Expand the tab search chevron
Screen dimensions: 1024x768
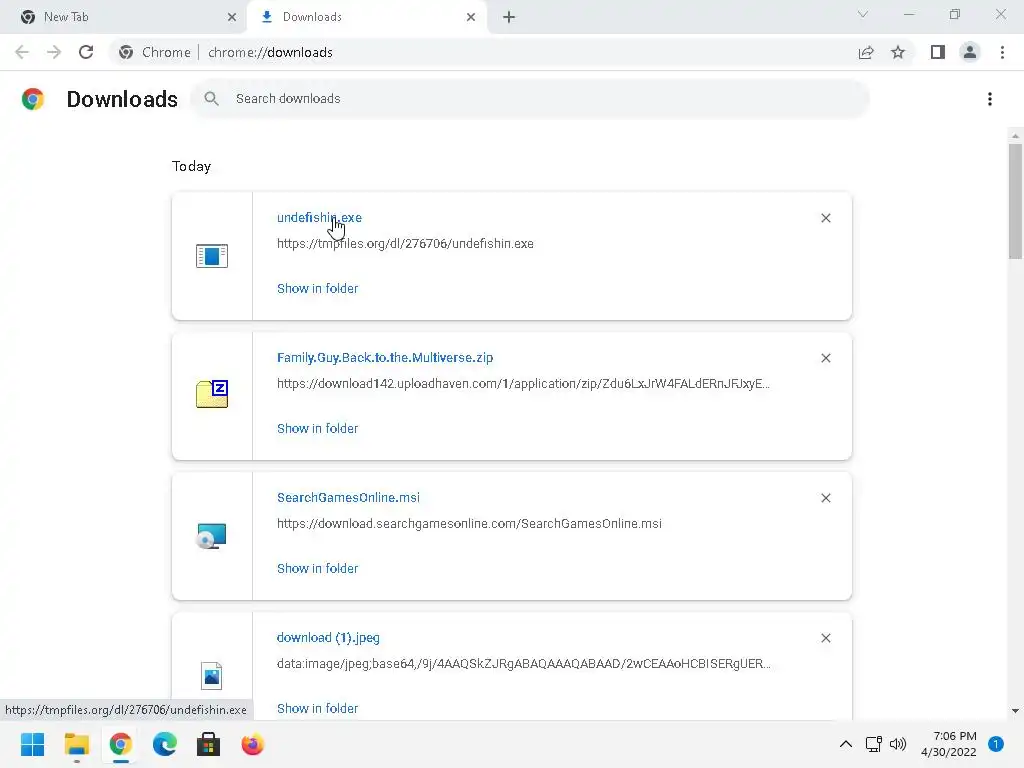tap(863, 15)
